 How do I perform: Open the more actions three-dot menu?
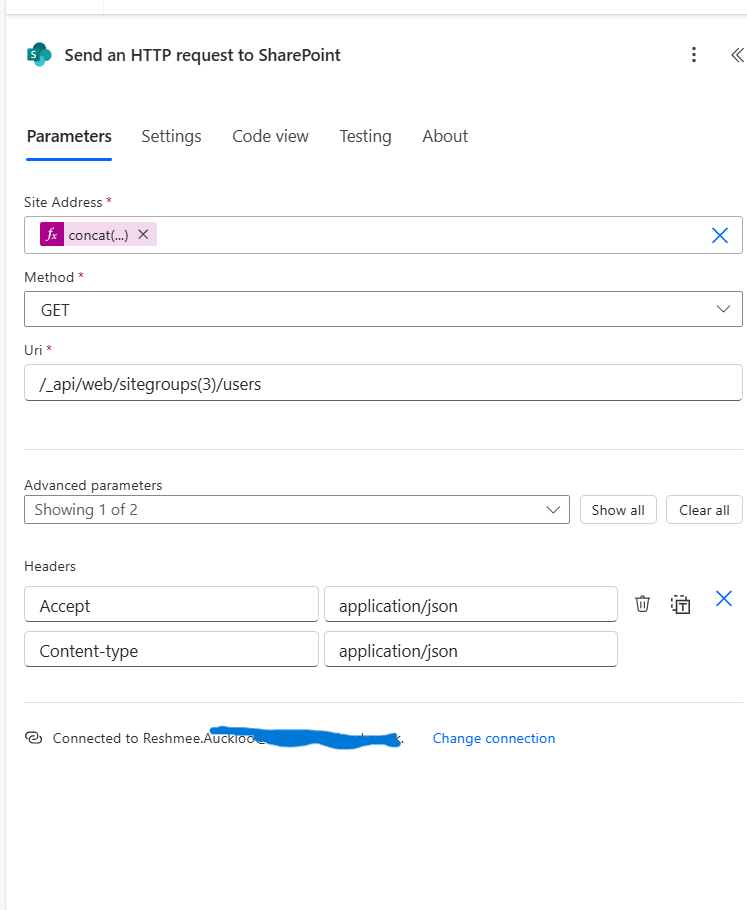694,55
